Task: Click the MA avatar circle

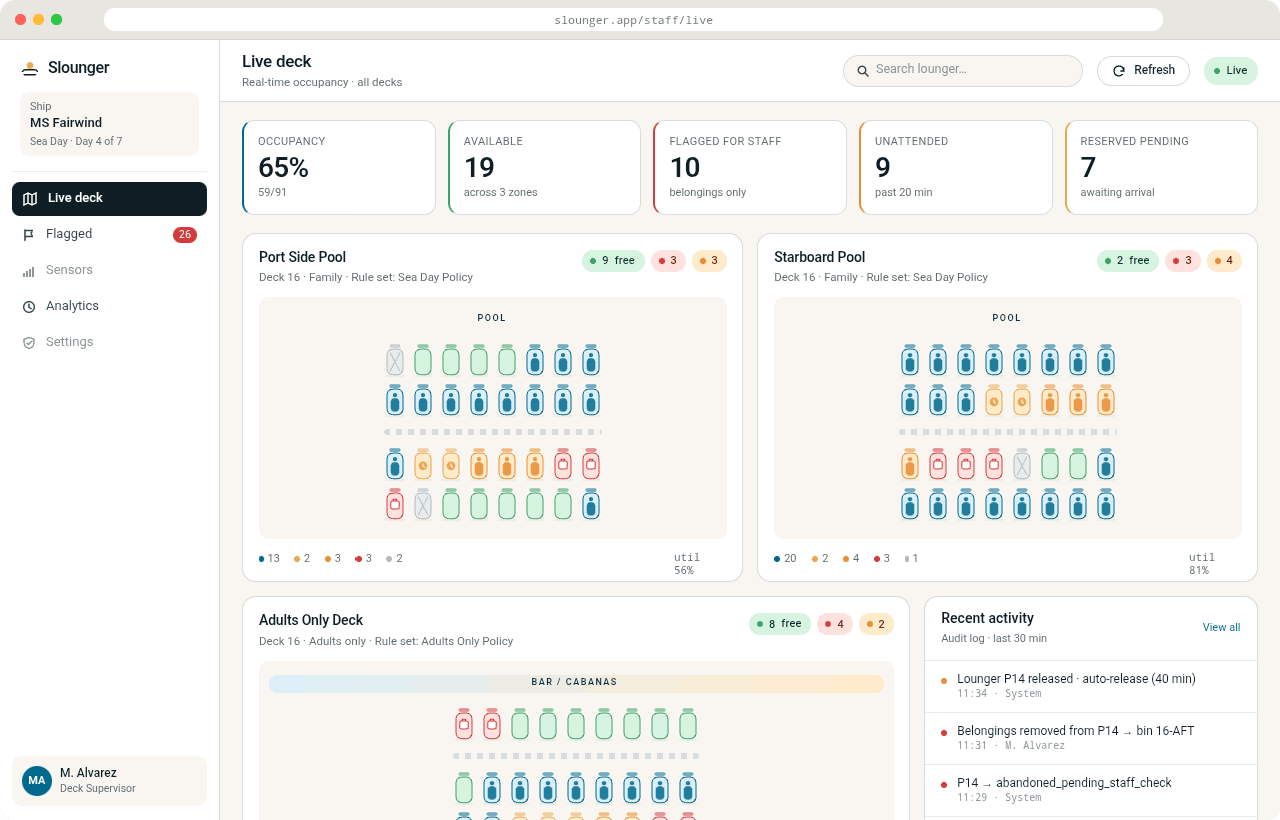Action: [x=37, y=781]
